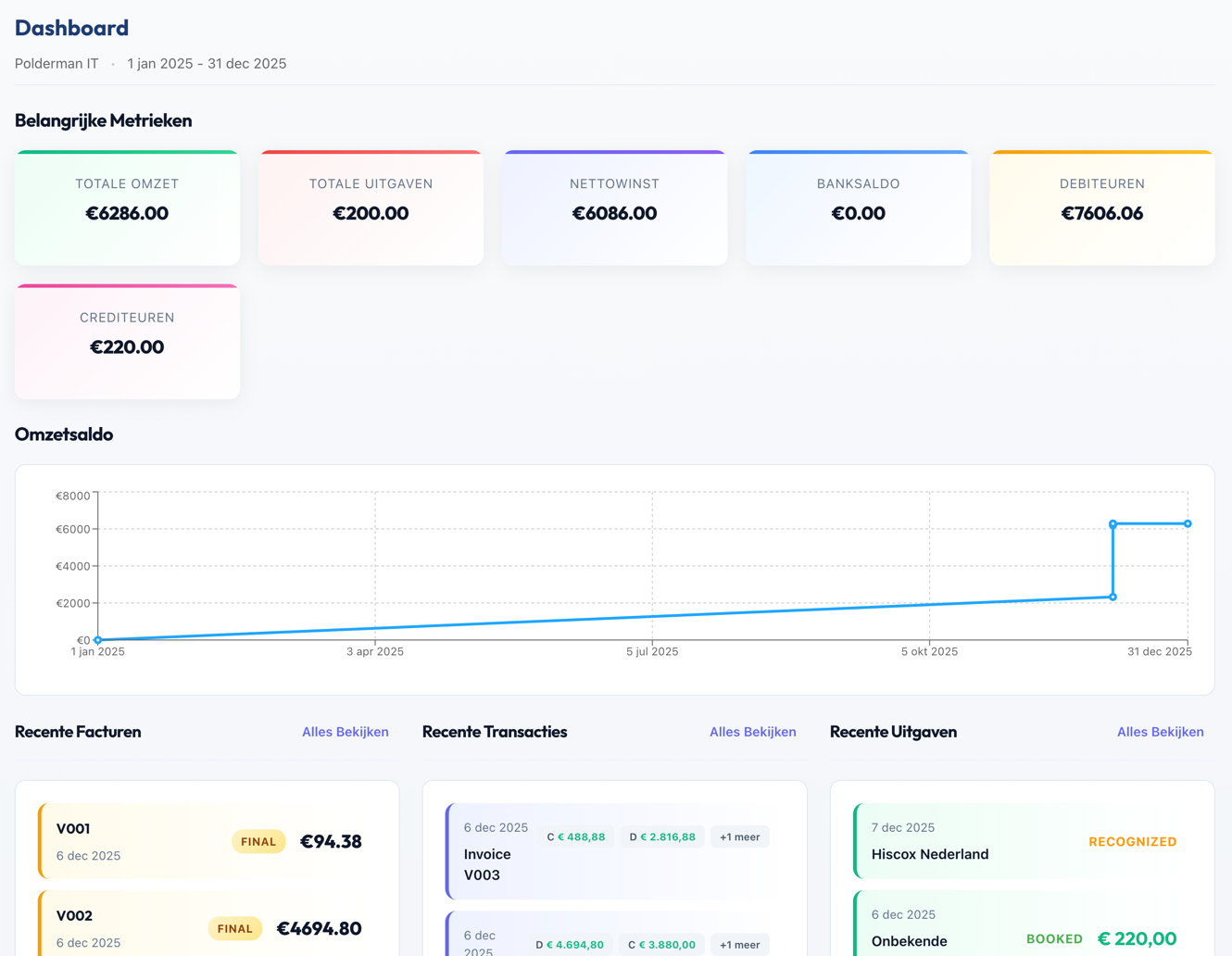Select the Nettowinst metric card
This screenshot has width=1232, height=956.
point(614,208)
